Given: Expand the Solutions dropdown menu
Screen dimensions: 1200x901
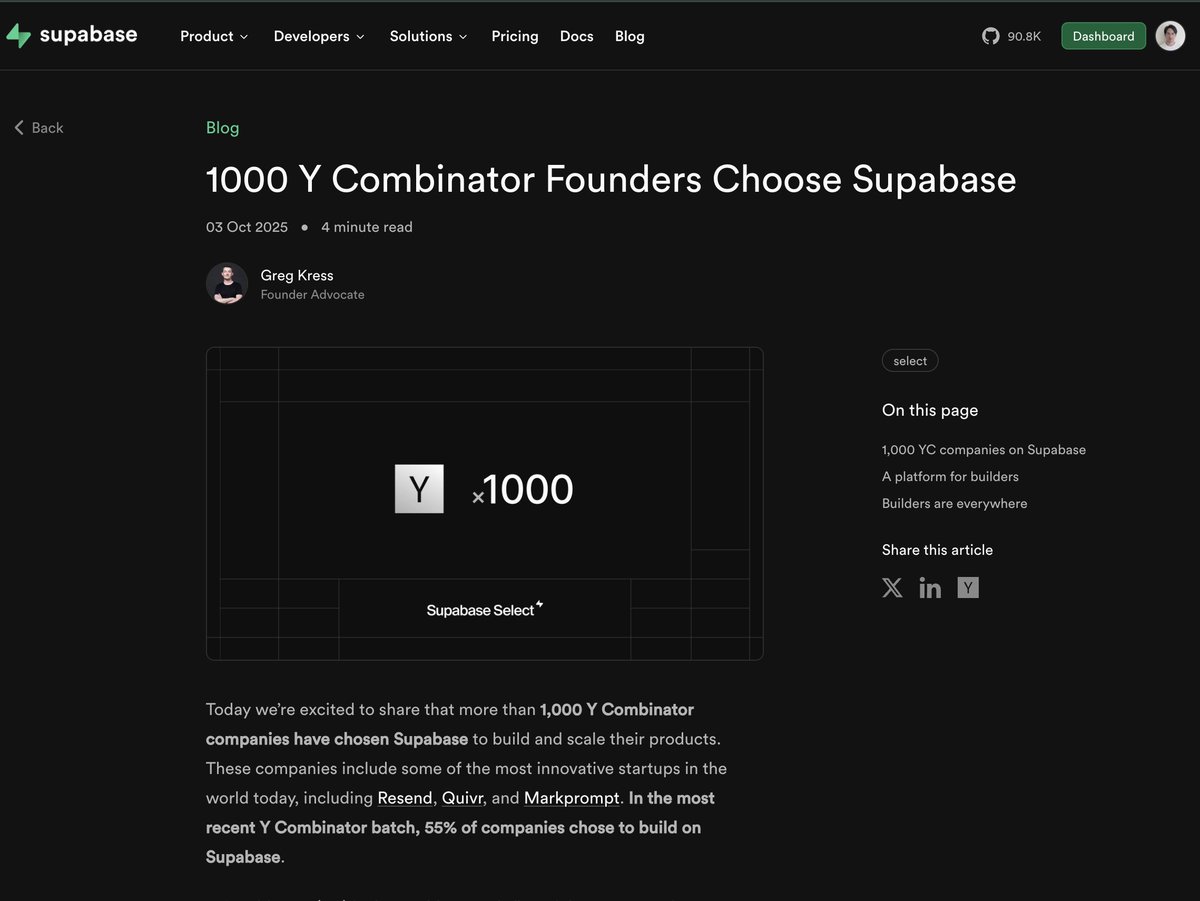Looking at the screenshot, I should (428, 36).
